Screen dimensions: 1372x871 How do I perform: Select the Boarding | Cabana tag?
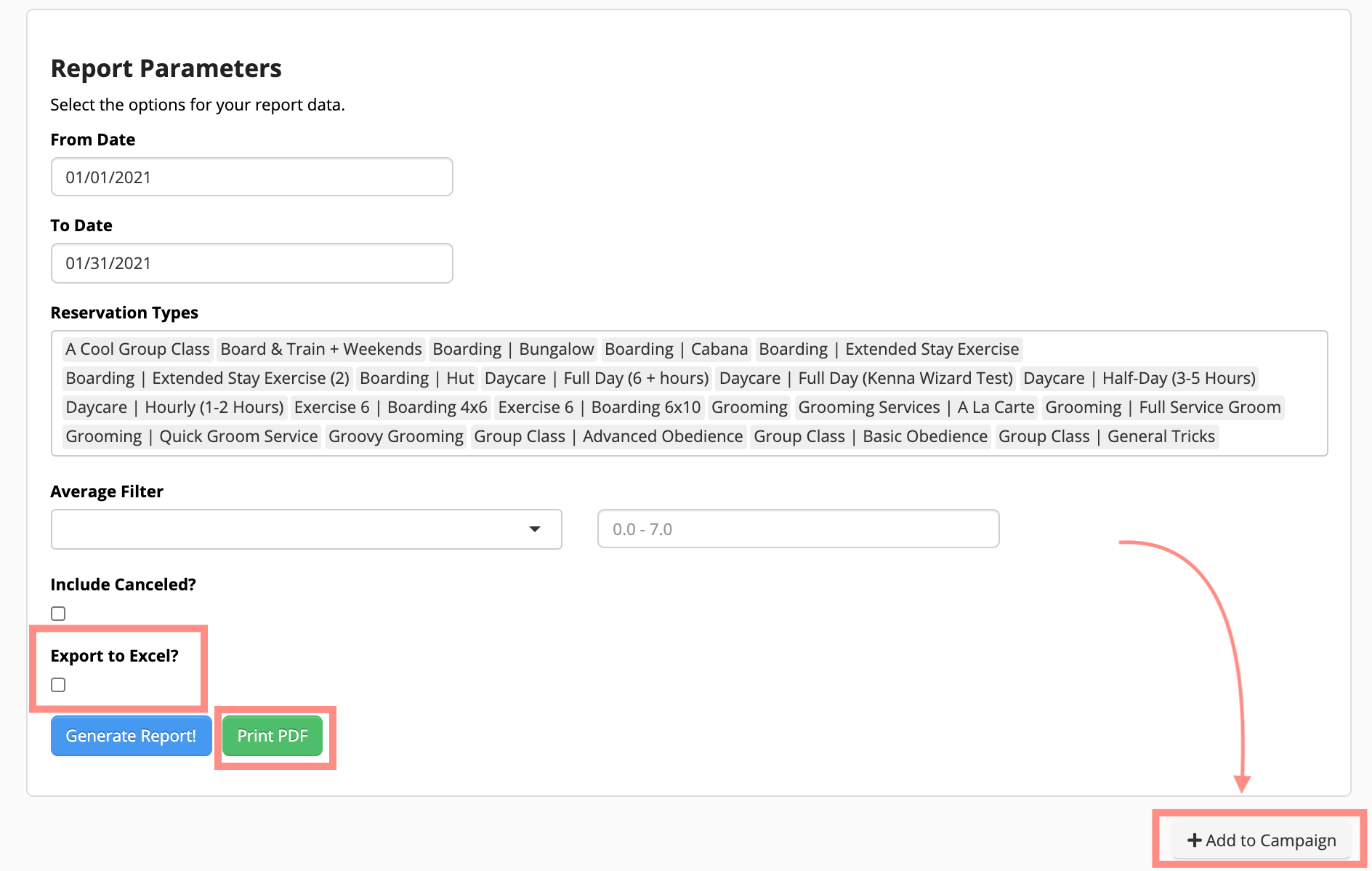click(x=676, y=349)
